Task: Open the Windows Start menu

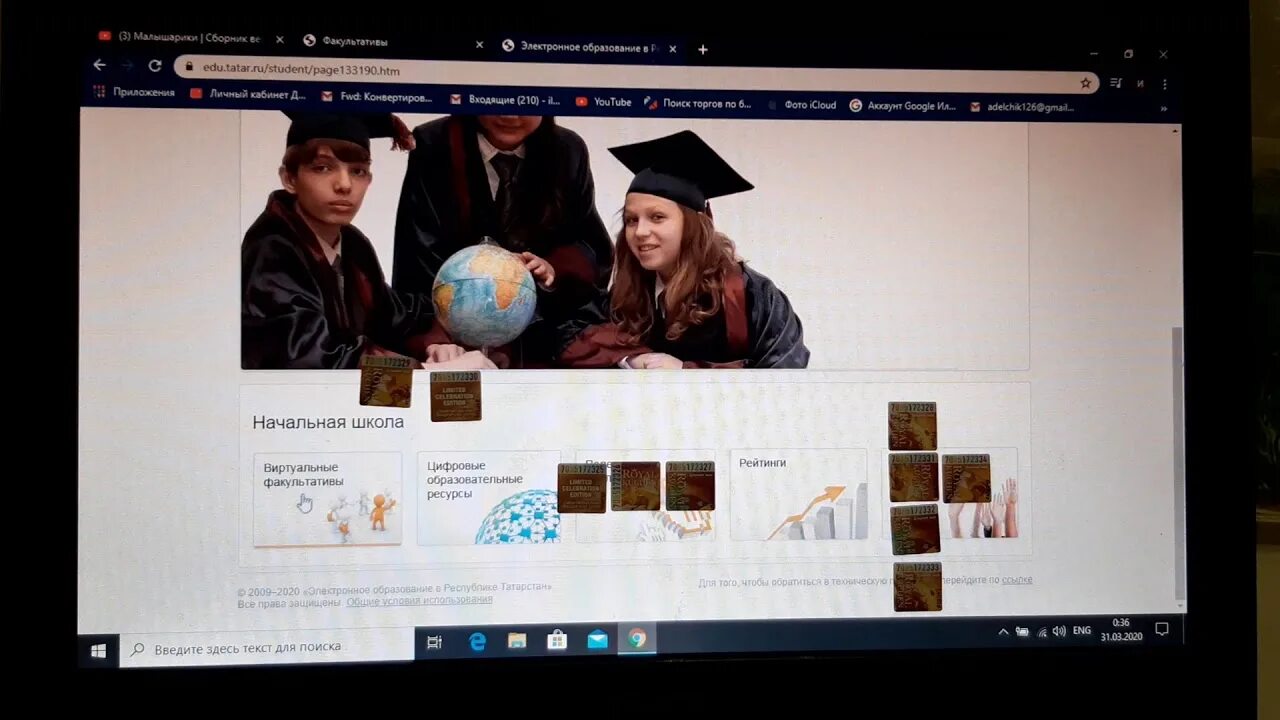Action: 98,651
